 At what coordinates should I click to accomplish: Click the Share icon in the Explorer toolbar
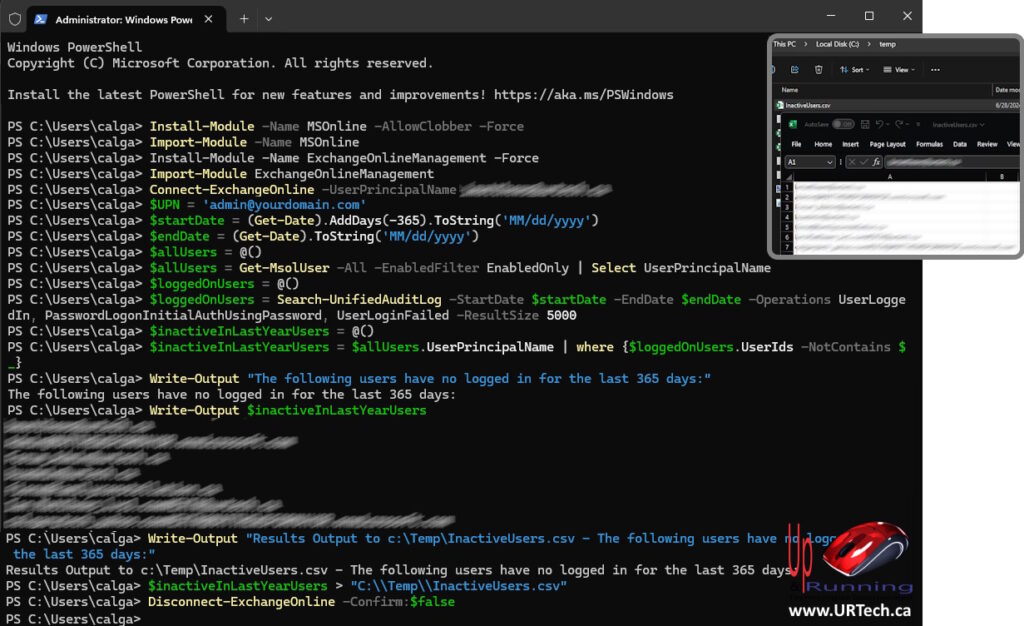(795, 70)
